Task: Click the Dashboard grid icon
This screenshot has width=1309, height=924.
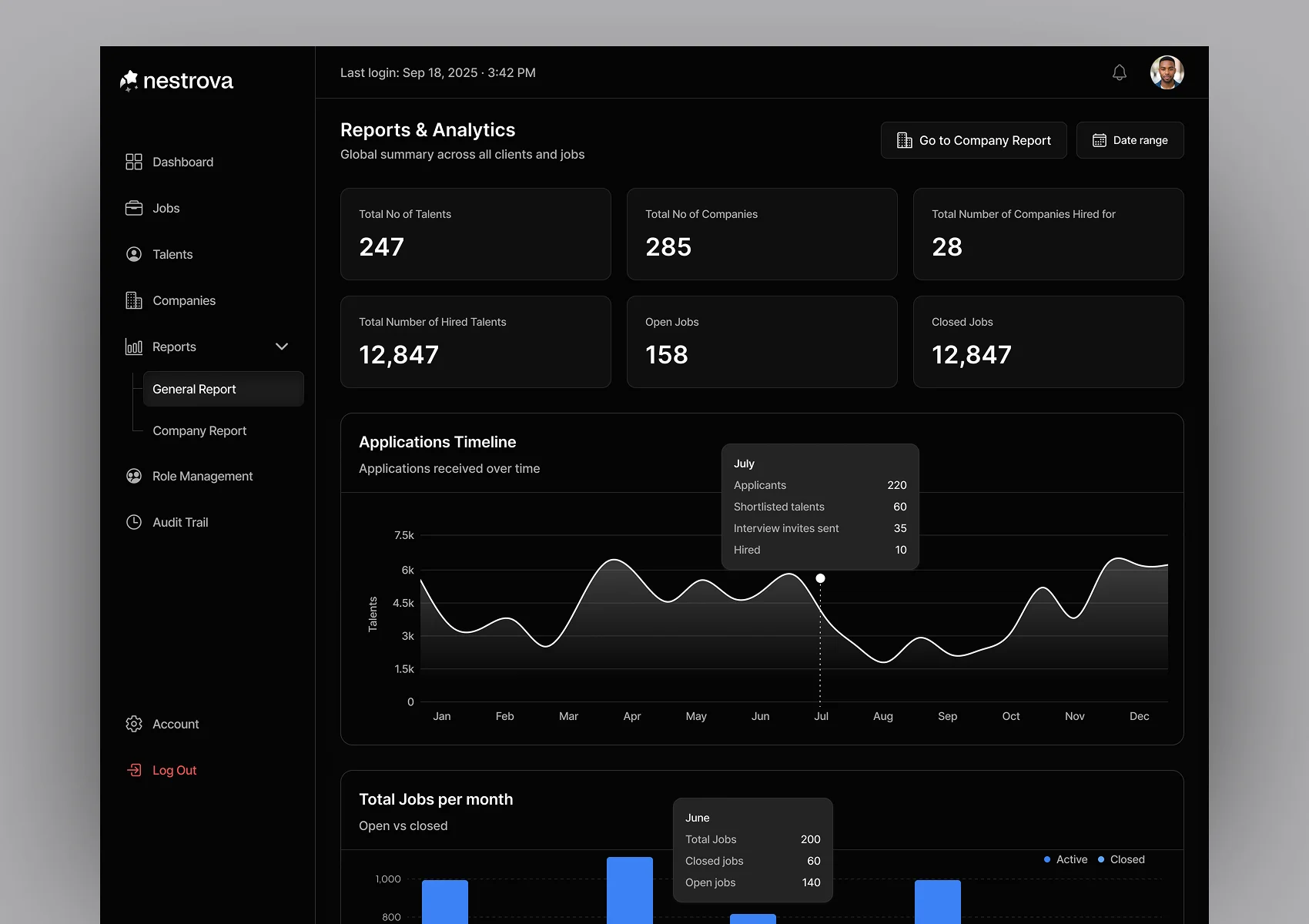Action: pos(134,162)
